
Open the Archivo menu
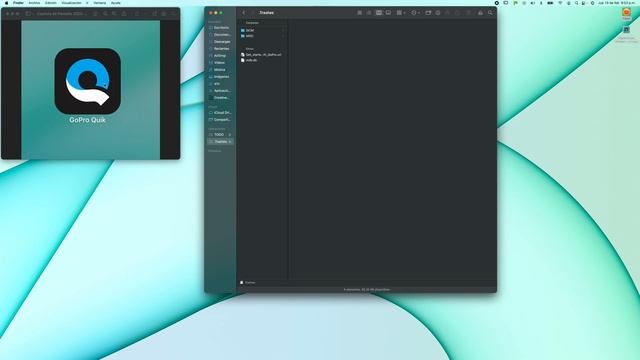[34, 3]
